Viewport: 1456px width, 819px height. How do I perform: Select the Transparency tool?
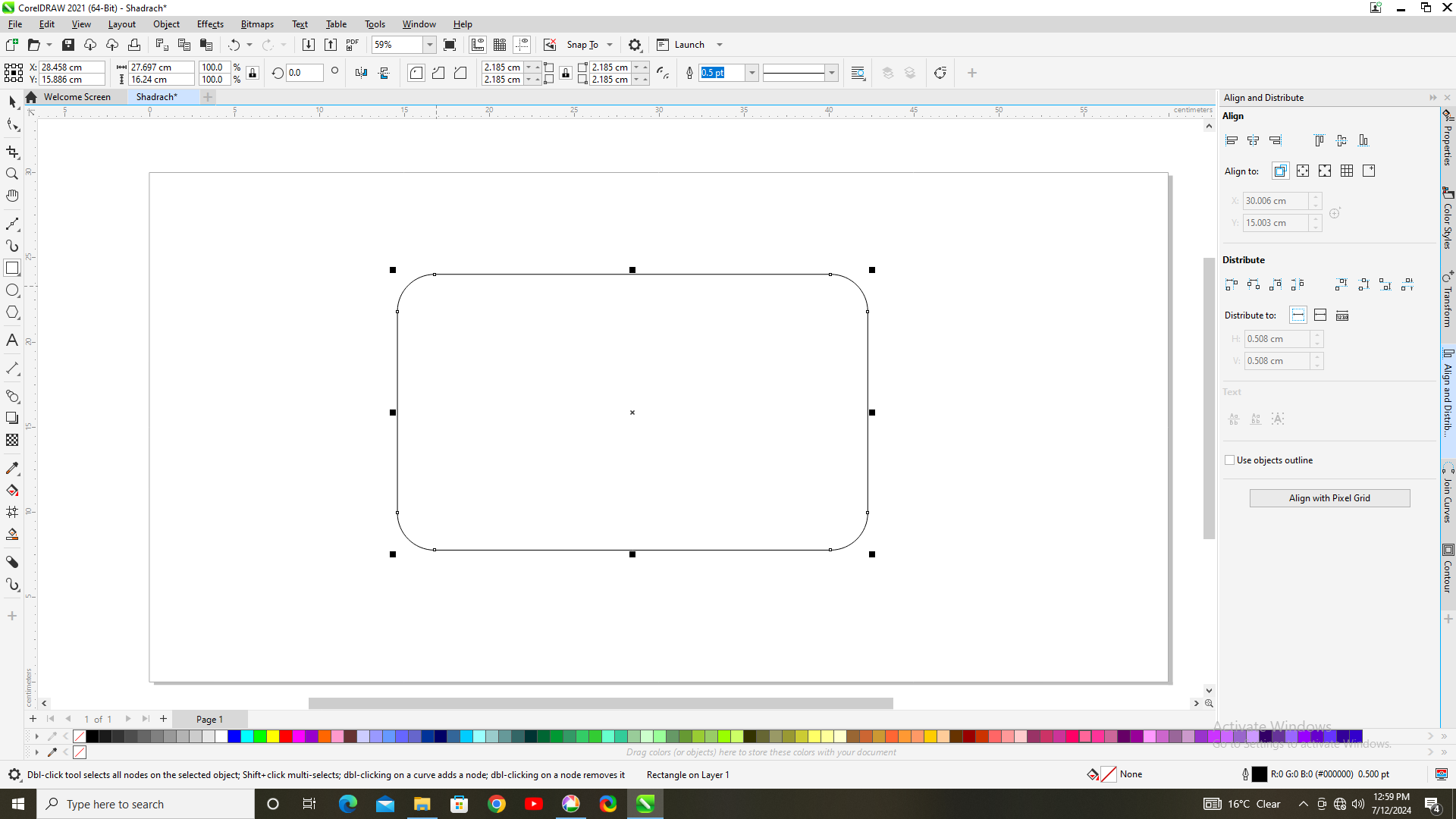tap(12, 440)
